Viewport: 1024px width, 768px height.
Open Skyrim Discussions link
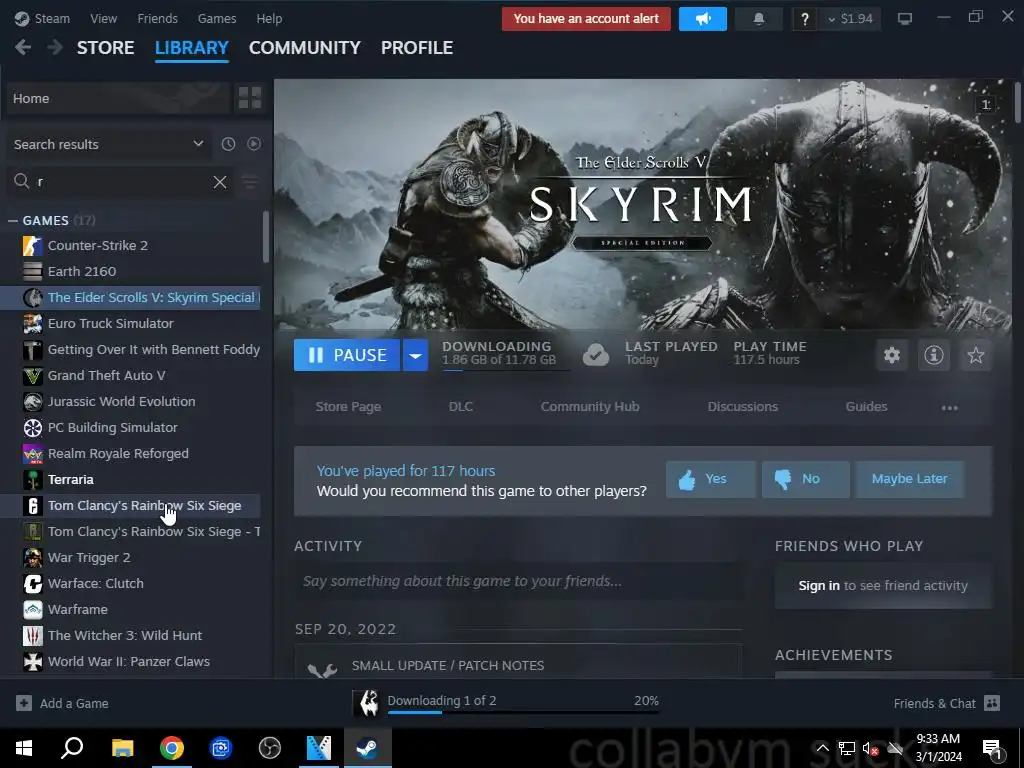tap(743, 407)
